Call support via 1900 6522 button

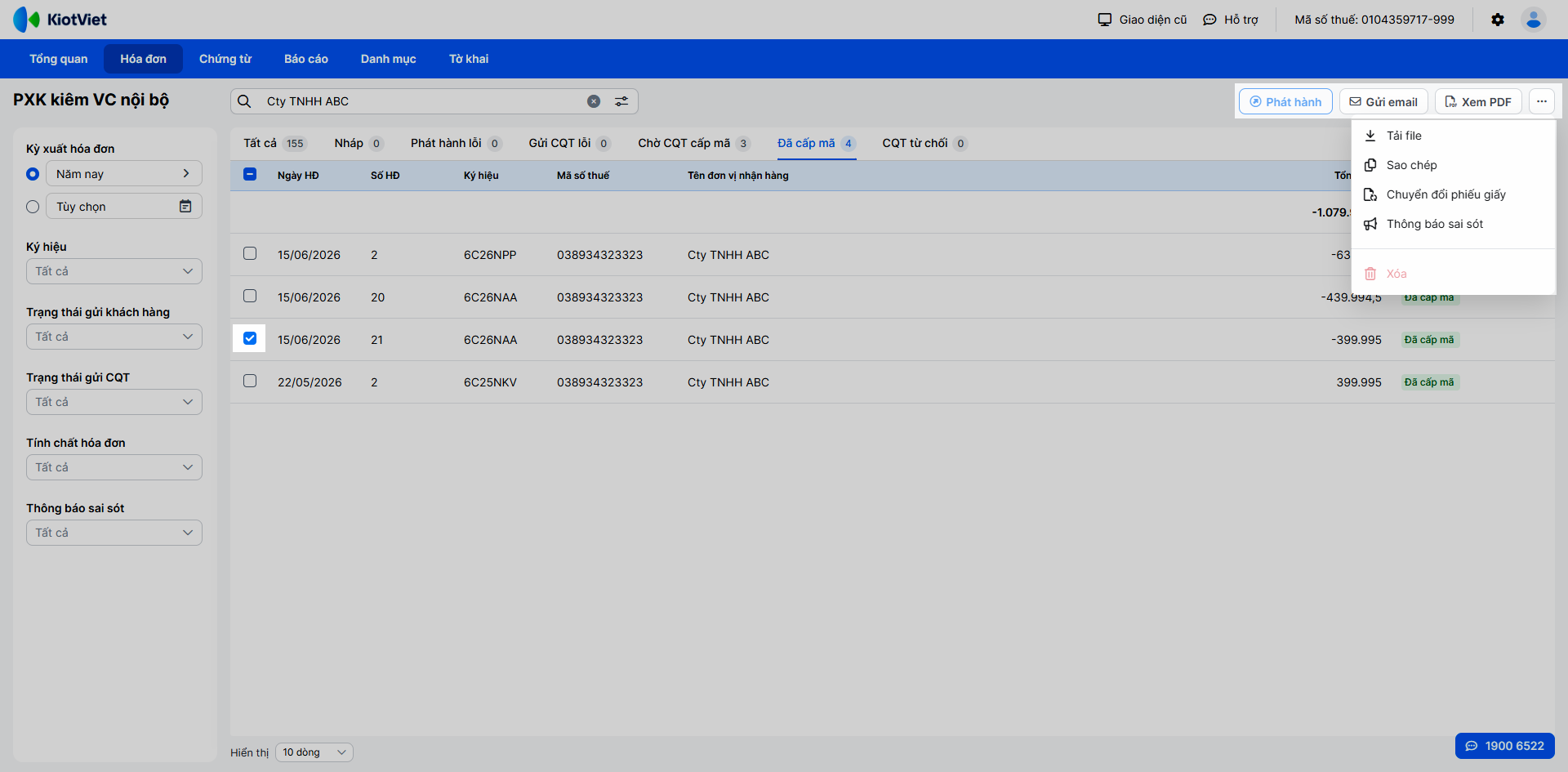1504,746
